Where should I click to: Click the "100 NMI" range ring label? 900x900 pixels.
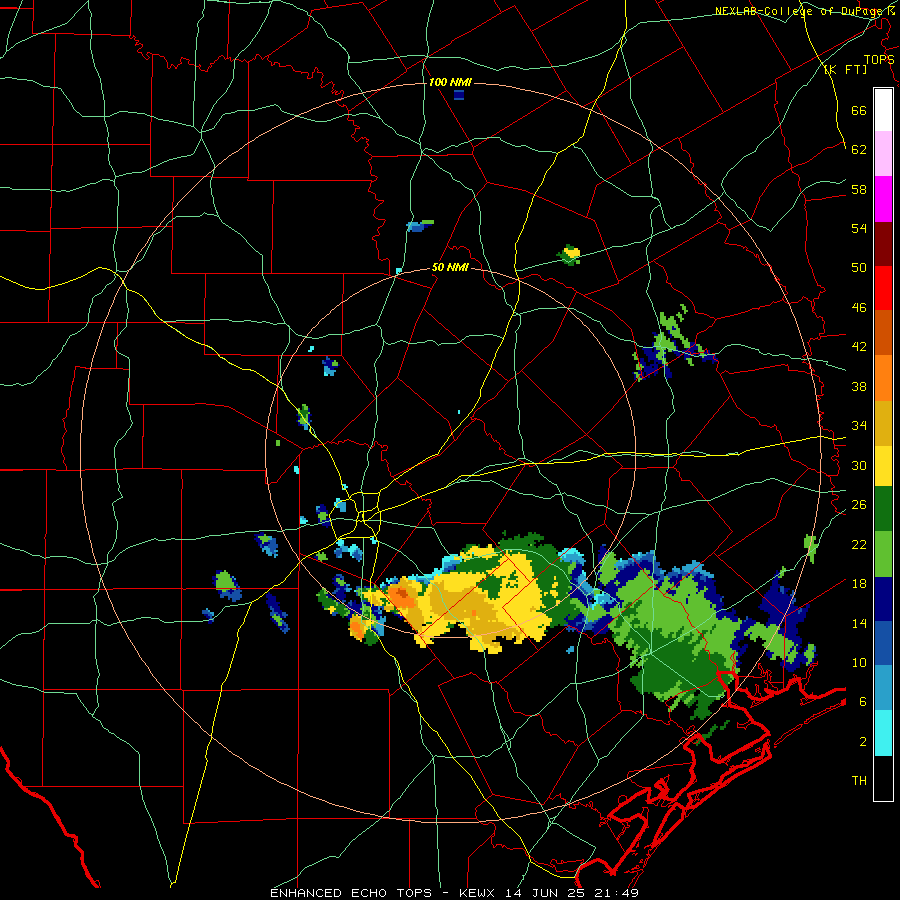450,83
